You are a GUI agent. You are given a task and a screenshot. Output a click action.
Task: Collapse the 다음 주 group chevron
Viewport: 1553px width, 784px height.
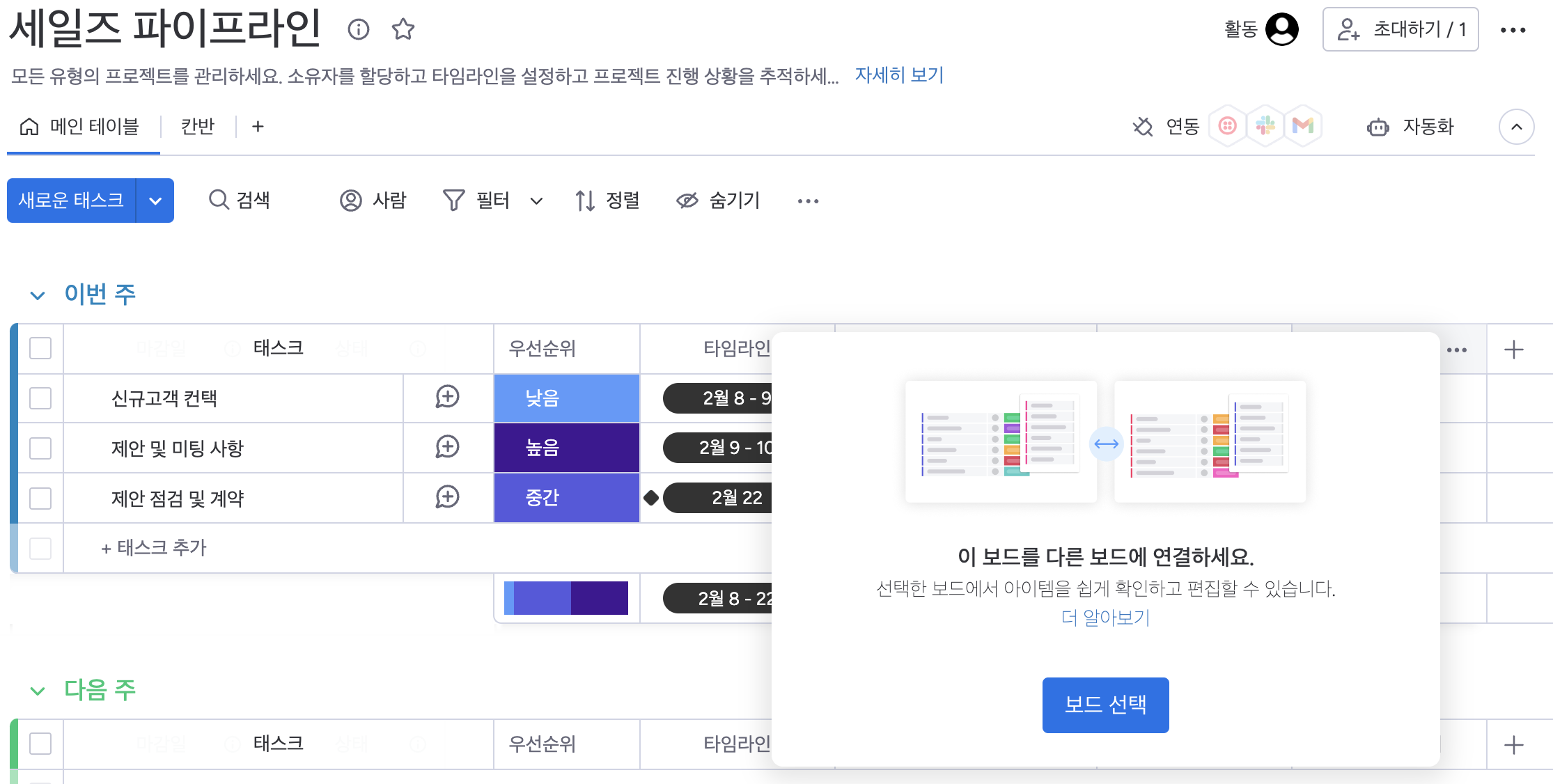tap(38, 691)
